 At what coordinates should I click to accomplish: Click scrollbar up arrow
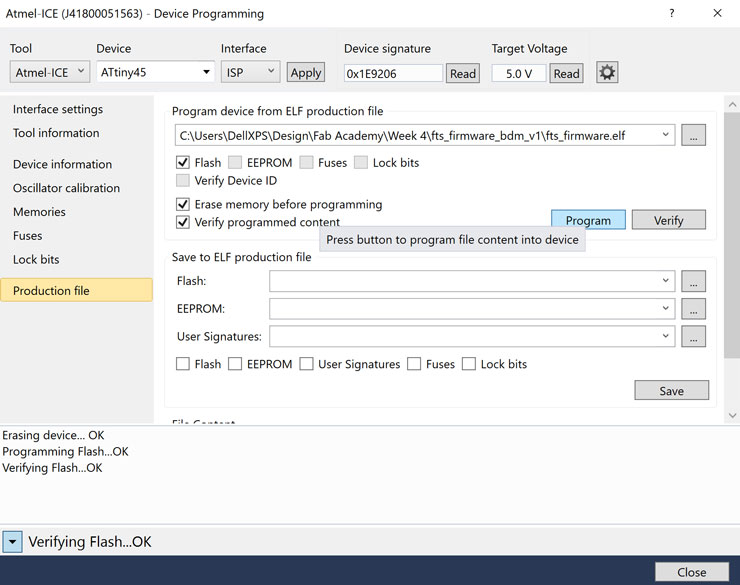coord(732,104)
